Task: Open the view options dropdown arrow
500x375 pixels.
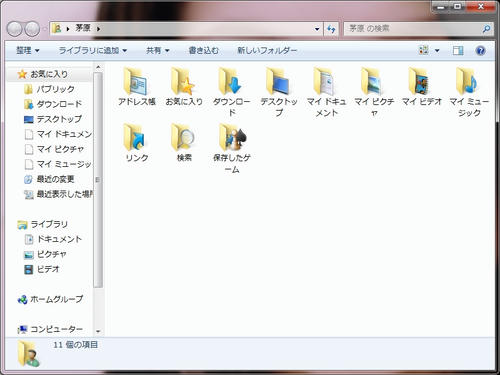Action: point(437,51)
